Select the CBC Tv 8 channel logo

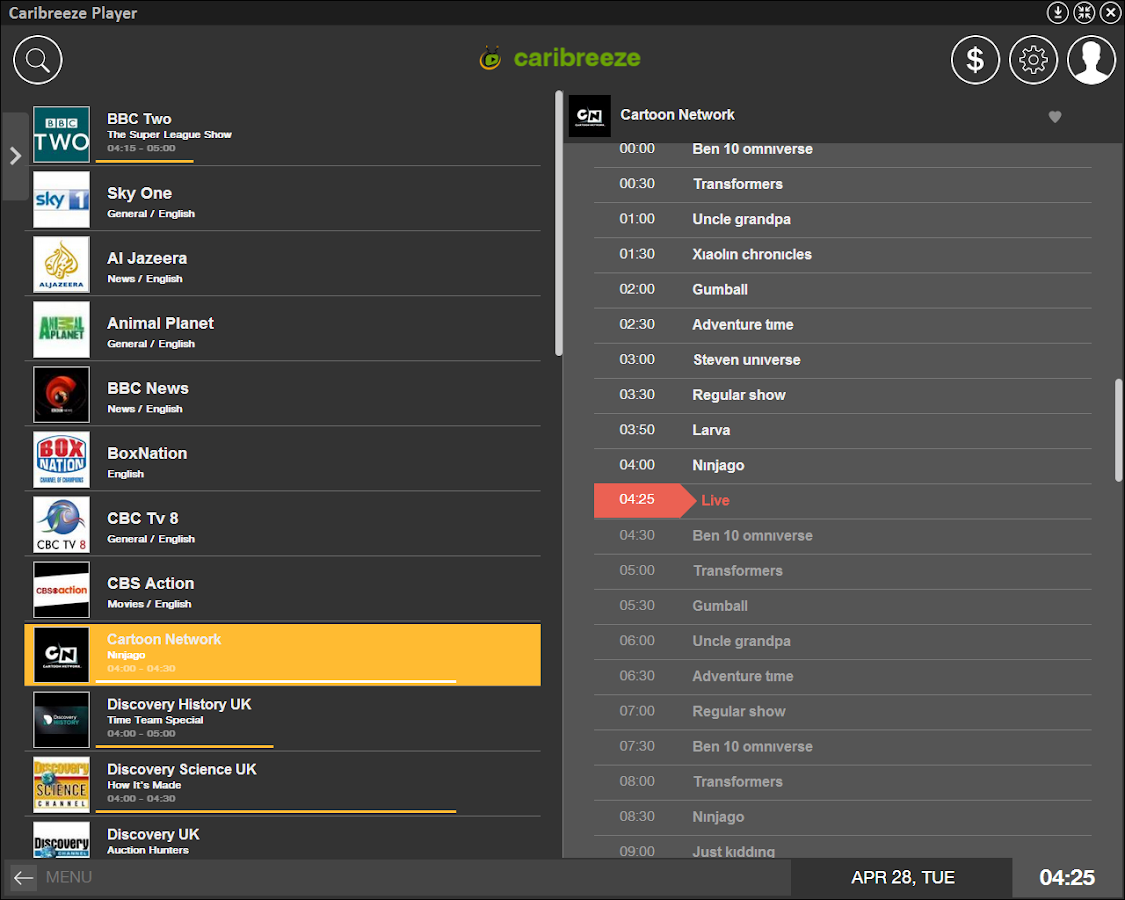pos(62,525)
